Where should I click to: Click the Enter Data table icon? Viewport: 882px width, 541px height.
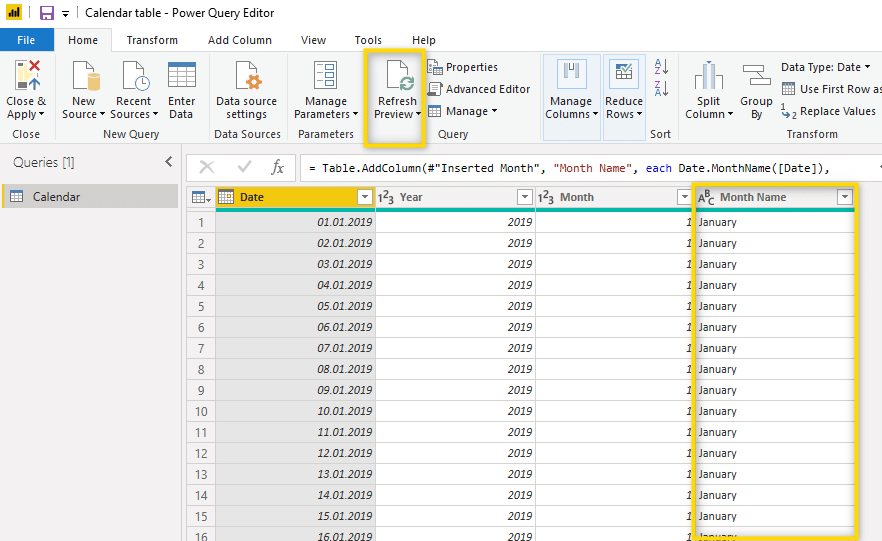(181, 77)
